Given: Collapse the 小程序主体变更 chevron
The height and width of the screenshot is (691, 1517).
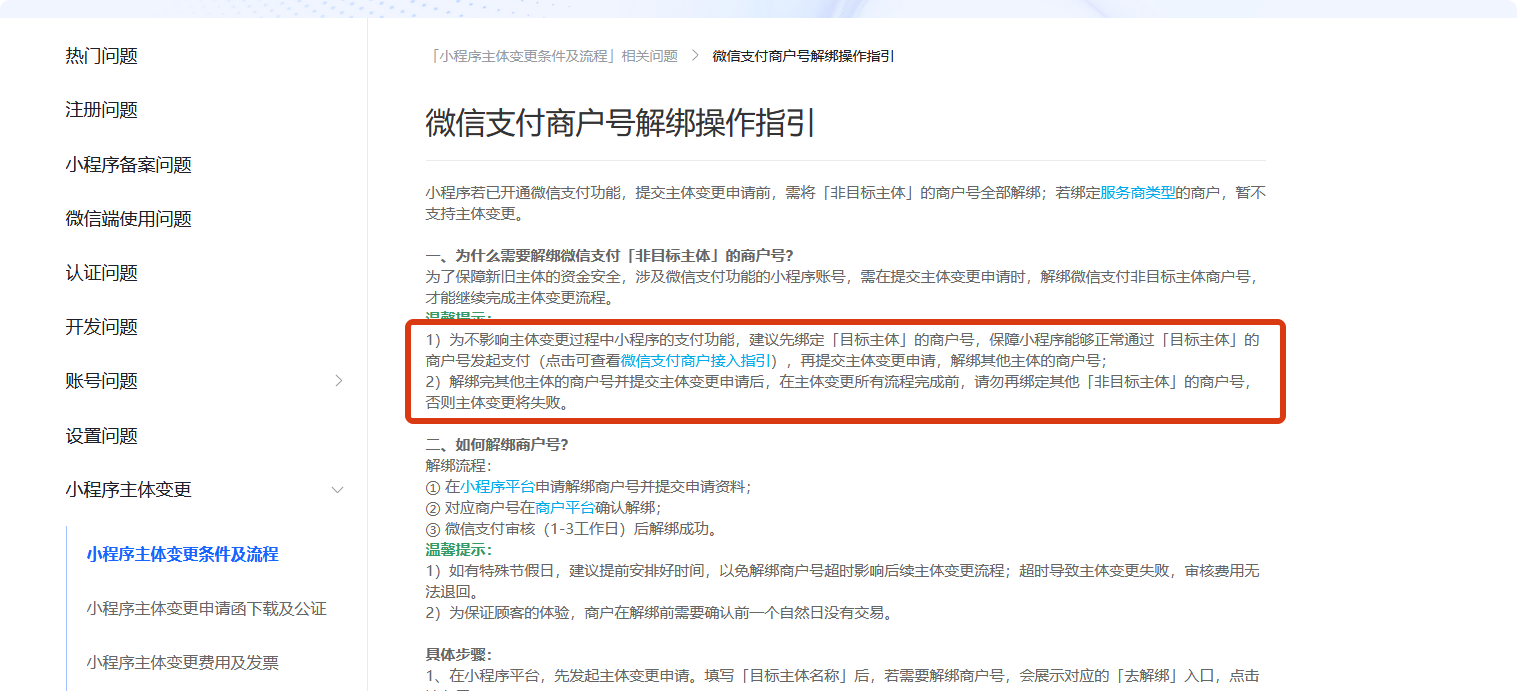Looking at the screenshot, I should [x=338, y=490].
